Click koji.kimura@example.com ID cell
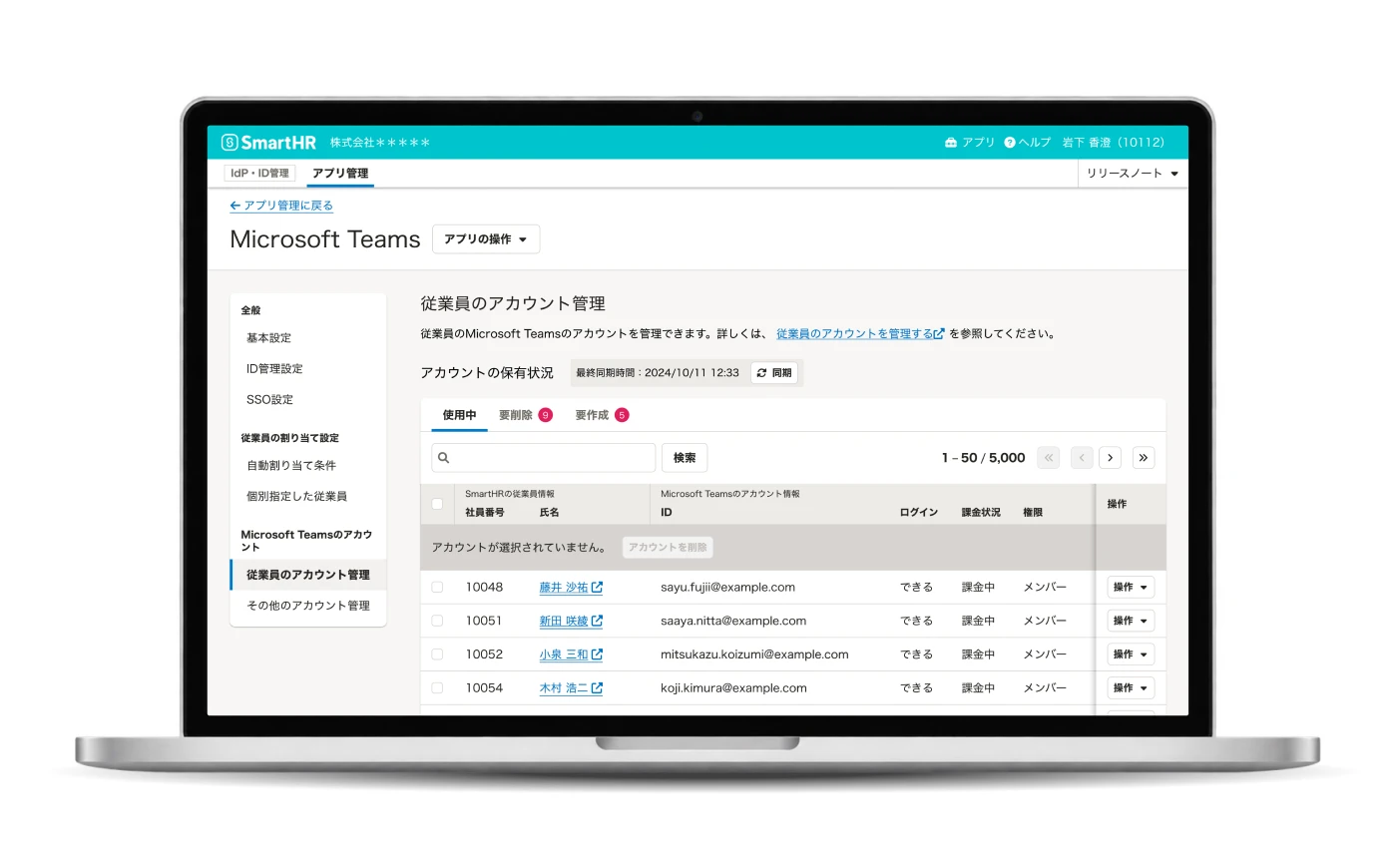Screen dimensions: 1387x868 tap(733, 688)
